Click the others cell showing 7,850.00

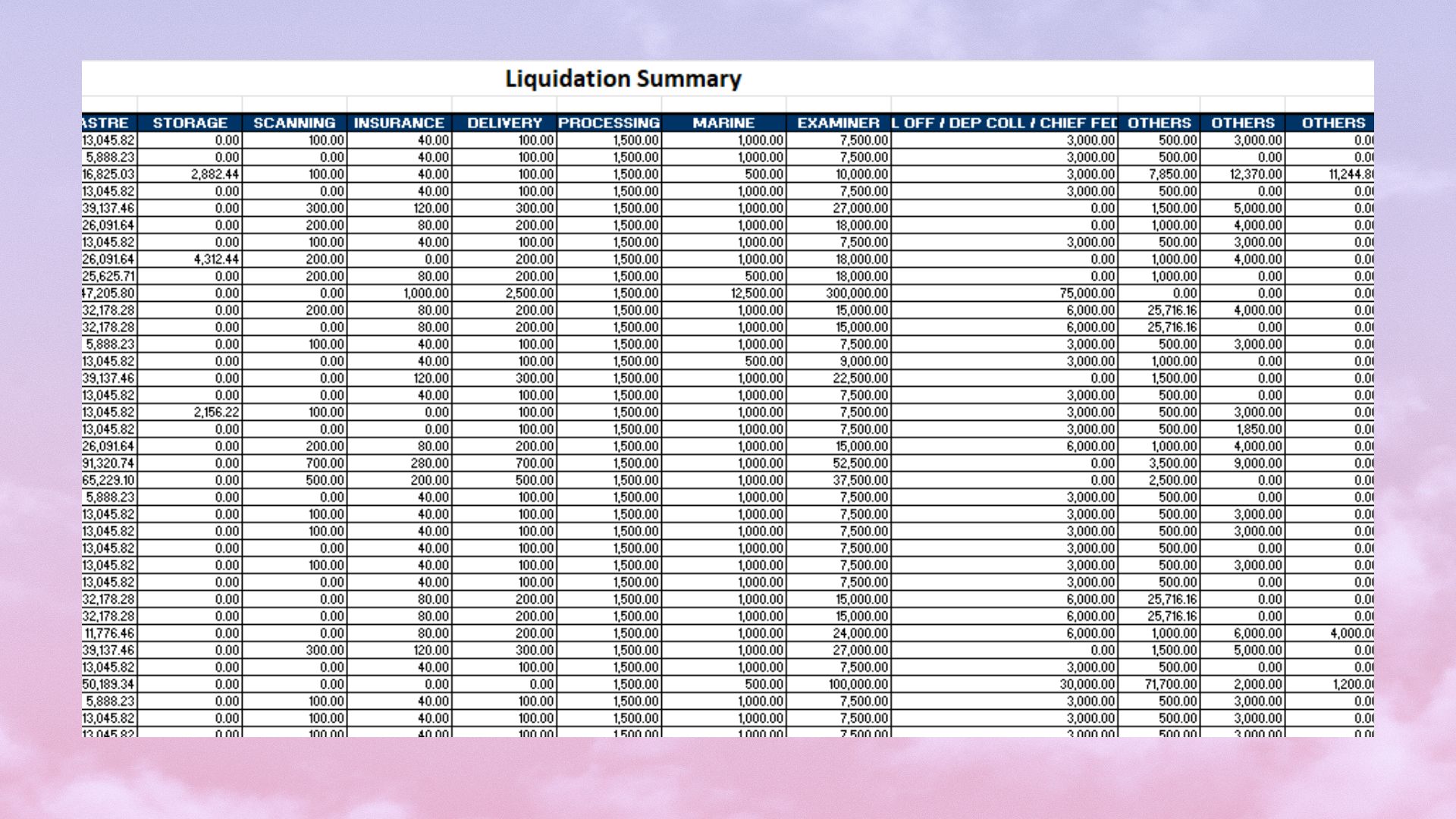click(1176, 174)
